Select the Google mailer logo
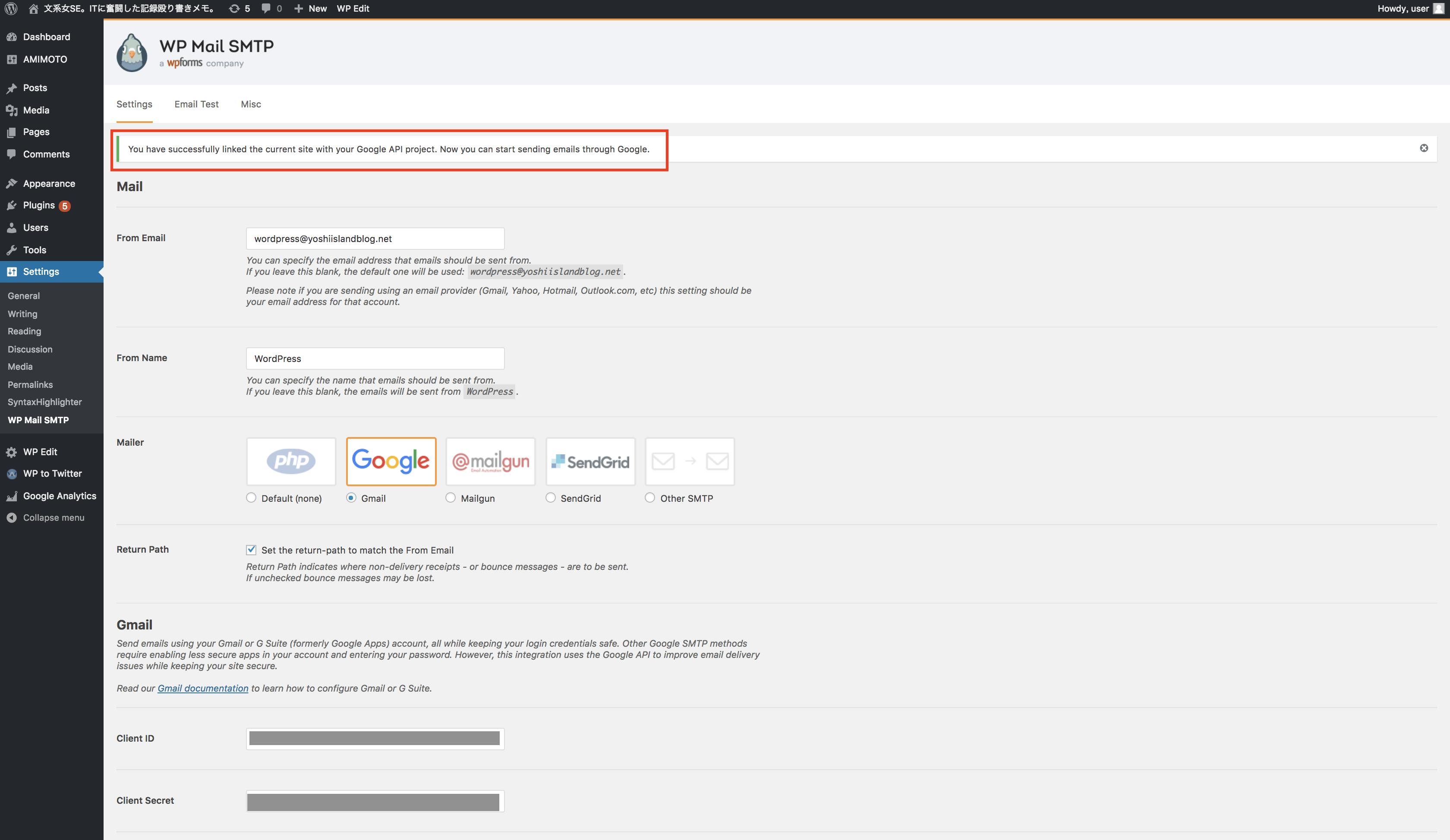This screenshot has width=1450, height=840. click(x=391, y=462)
